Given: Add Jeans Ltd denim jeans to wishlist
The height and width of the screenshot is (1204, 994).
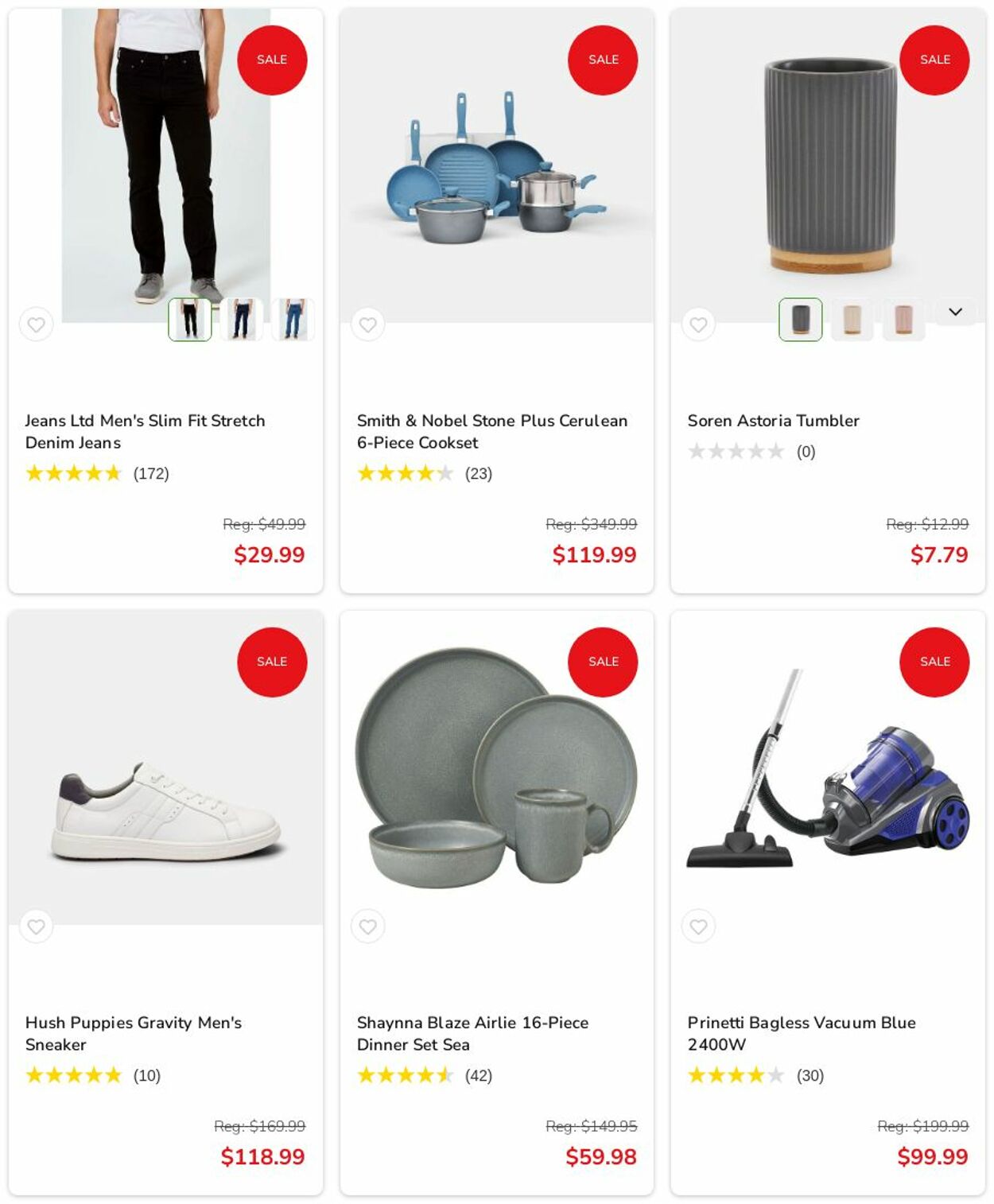Looking at the screenshot, I should (x=36, y=324).
